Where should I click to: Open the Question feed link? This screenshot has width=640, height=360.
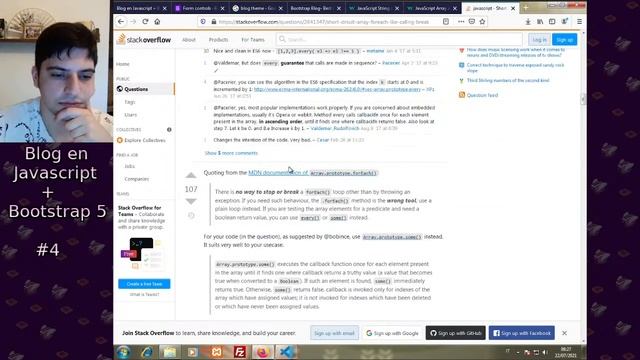click(x=482, y=95)
